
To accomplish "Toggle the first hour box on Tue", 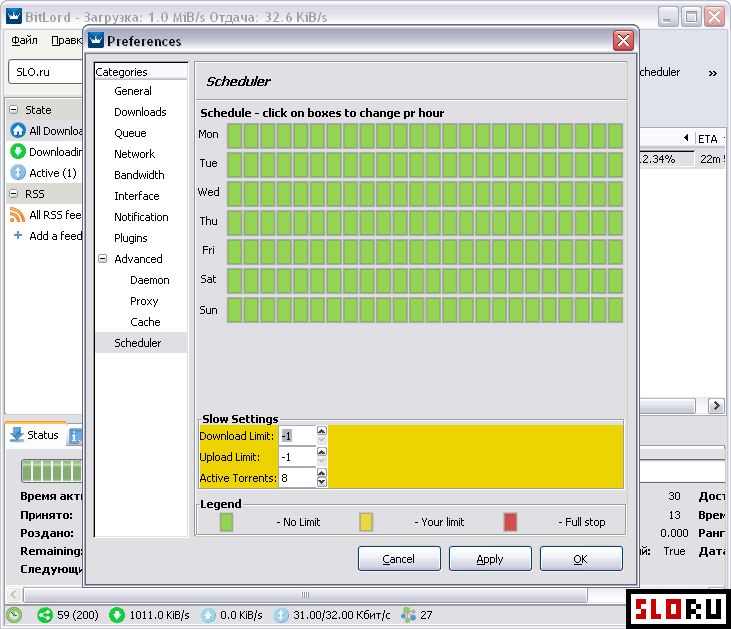I will coord(234,165).
